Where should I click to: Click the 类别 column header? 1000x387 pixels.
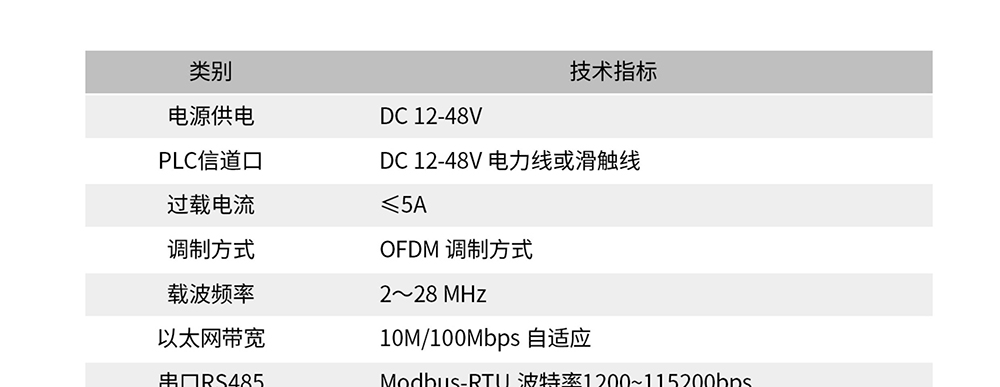click(x=210, y=71)
